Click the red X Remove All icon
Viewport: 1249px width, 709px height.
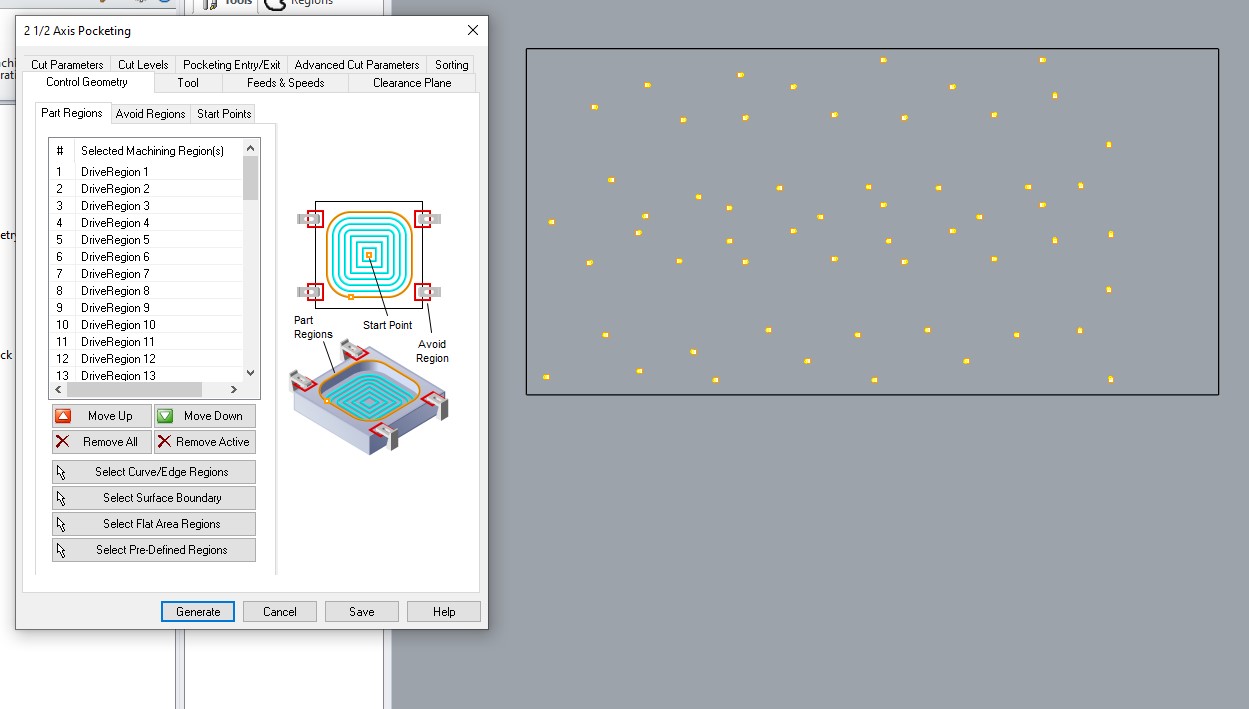click(63, 442)
